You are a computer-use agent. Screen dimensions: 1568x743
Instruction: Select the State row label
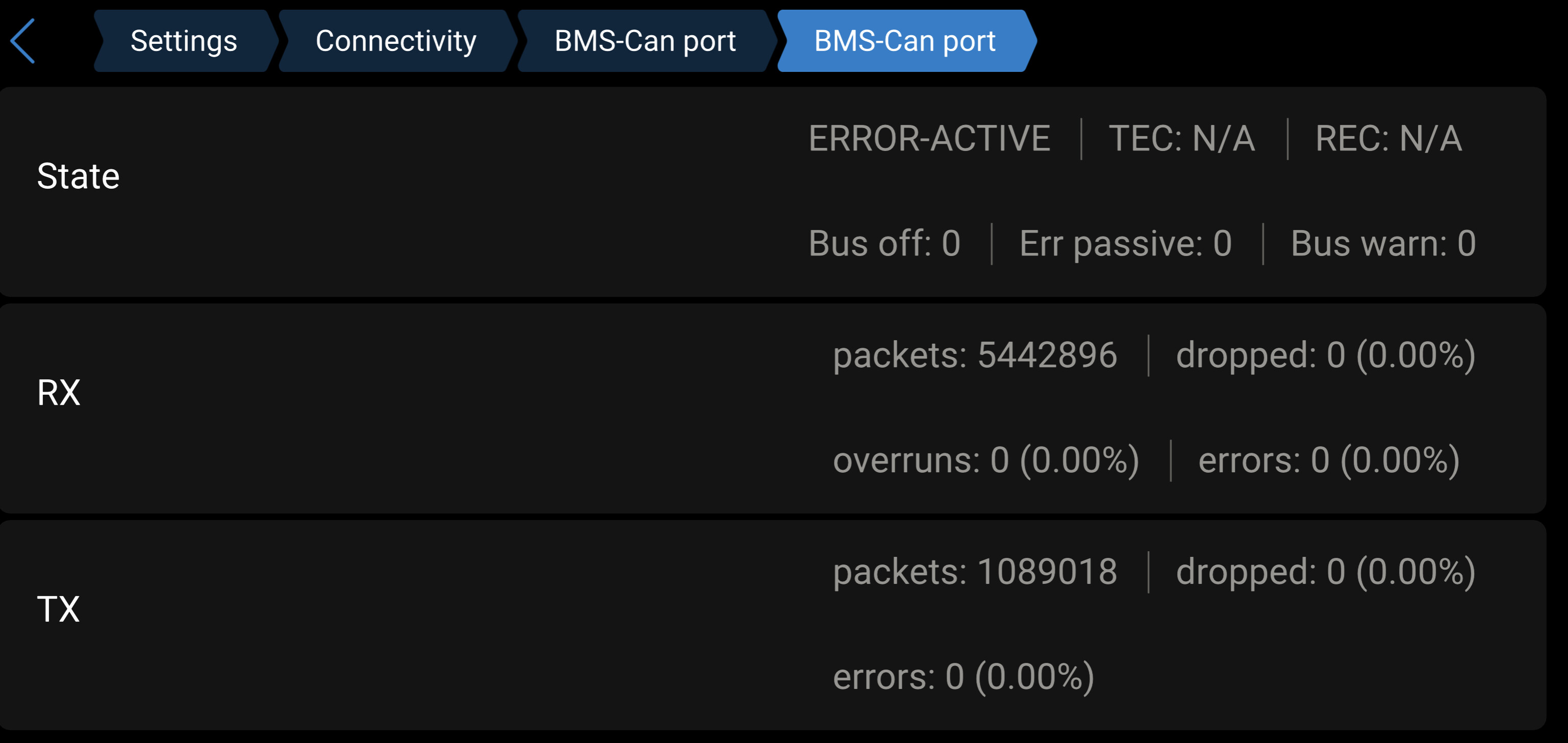(x=78, y=176)
